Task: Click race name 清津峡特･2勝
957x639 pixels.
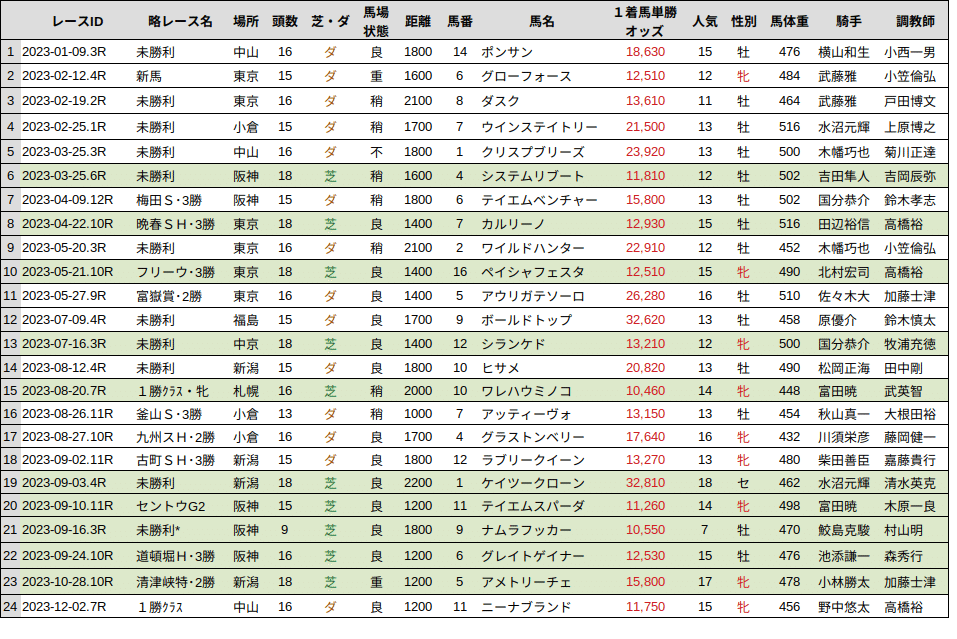Action: pyautogui.click(x=176, y=582)
